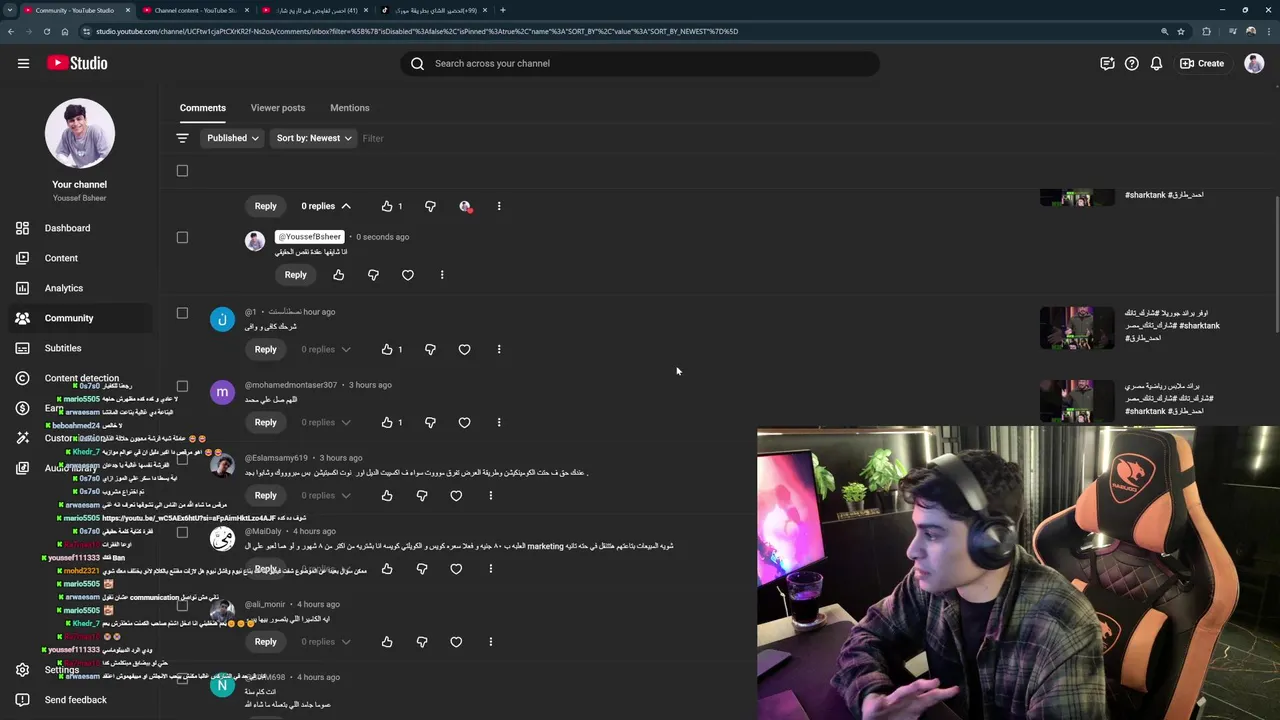This screenshot has height=720, width=1280.
Task: Expand replies for one-hour-old comment
Action: tap(326, 349)
